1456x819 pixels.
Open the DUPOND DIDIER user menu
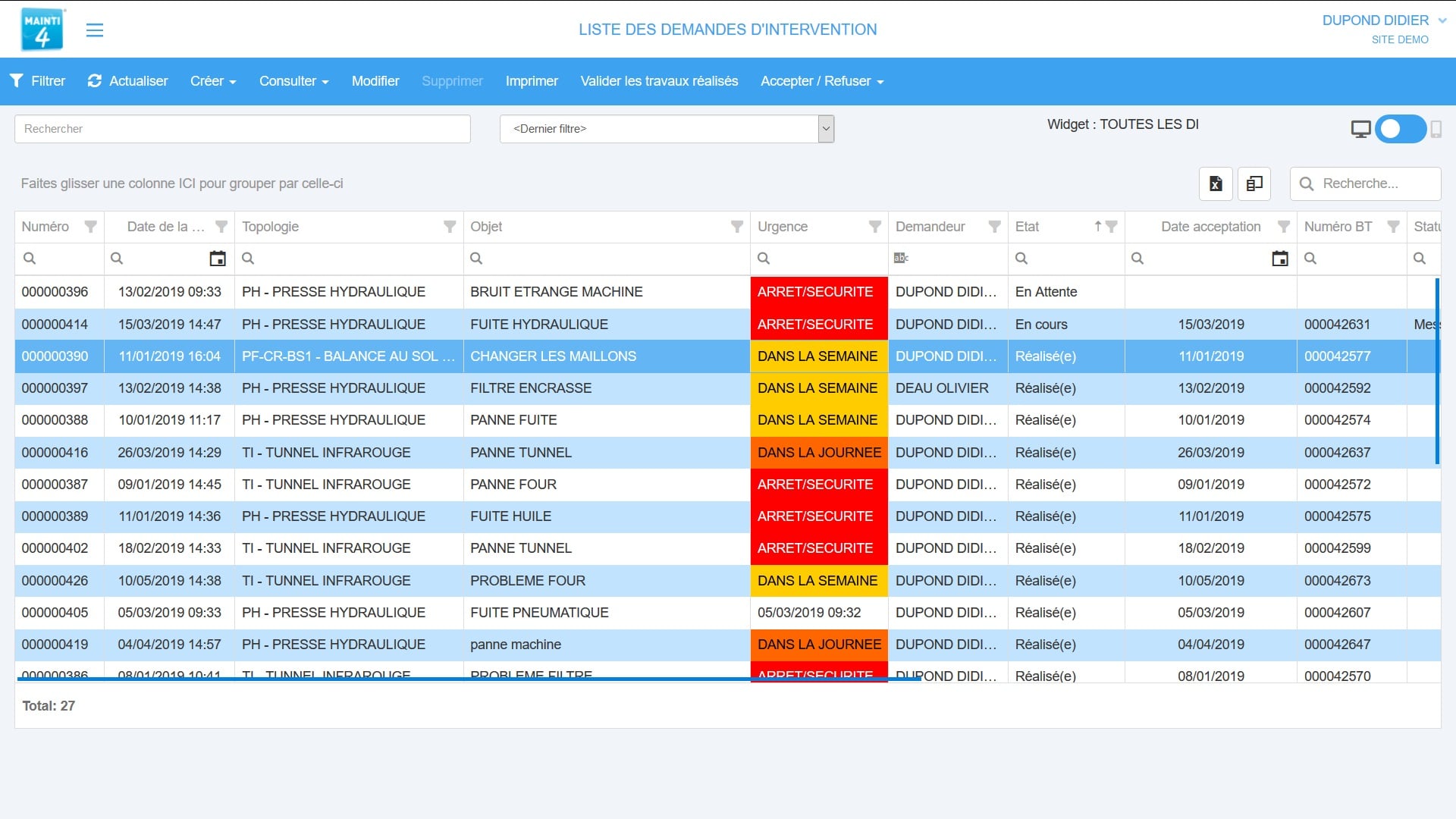[1384, 20]
